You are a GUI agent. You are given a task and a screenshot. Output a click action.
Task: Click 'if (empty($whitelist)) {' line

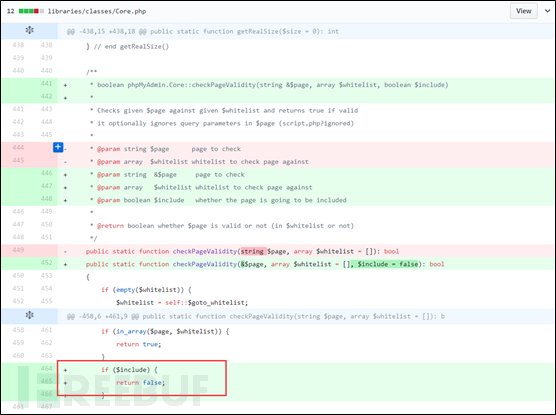(x=146, y=290)
